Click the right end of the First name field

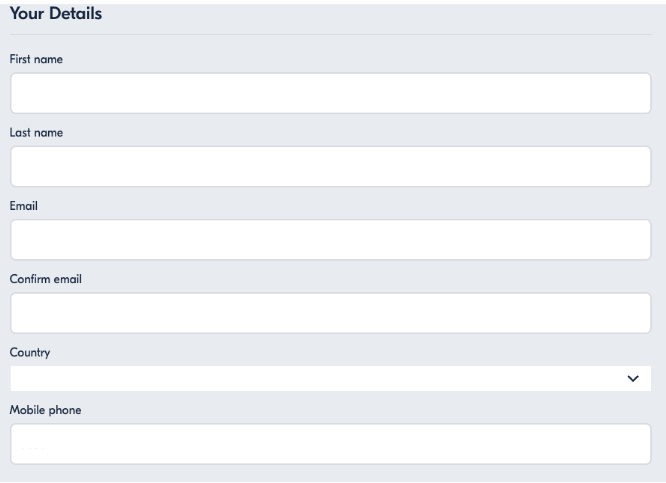[x=637, y=93]
